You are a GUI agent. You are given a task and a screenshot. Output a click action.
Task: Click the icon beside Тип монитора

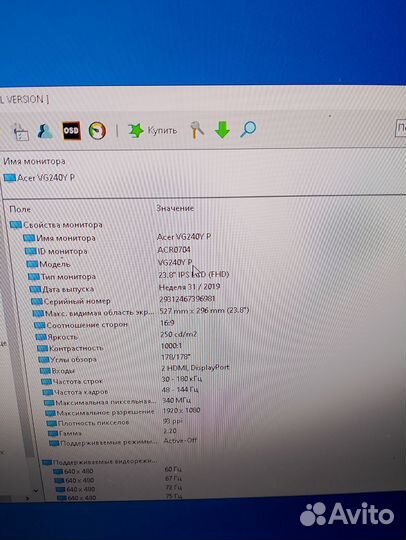pyautogui.click(x=33, y=277)
